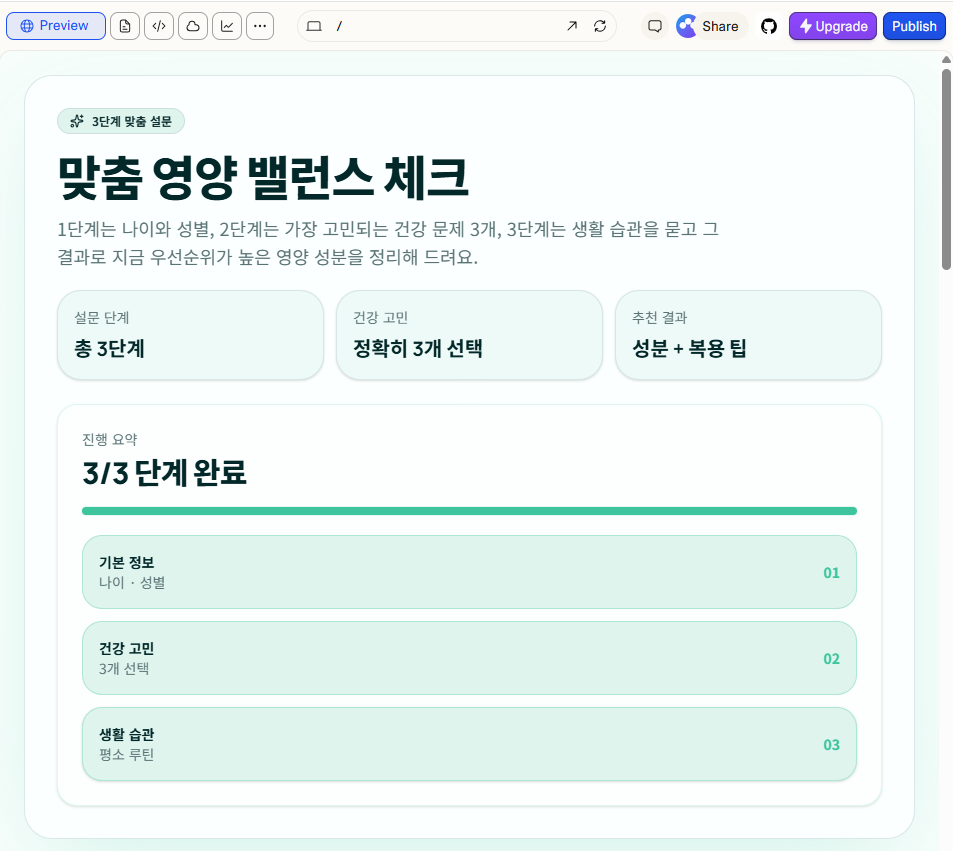Open the preview in a new tab
Viewport: 953px width, 851px height.
click(x=572, y=27)
